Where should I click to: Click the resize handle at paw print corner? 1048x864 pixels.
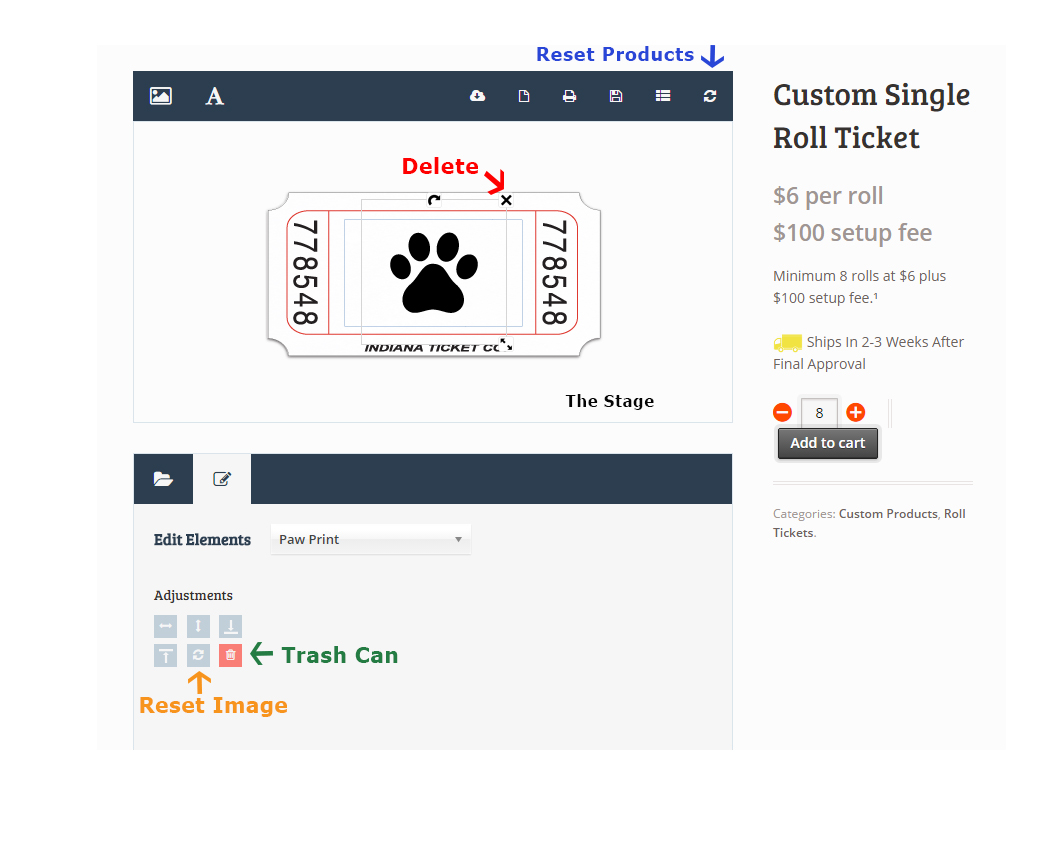pyautogui.click(x=506, y=345)
